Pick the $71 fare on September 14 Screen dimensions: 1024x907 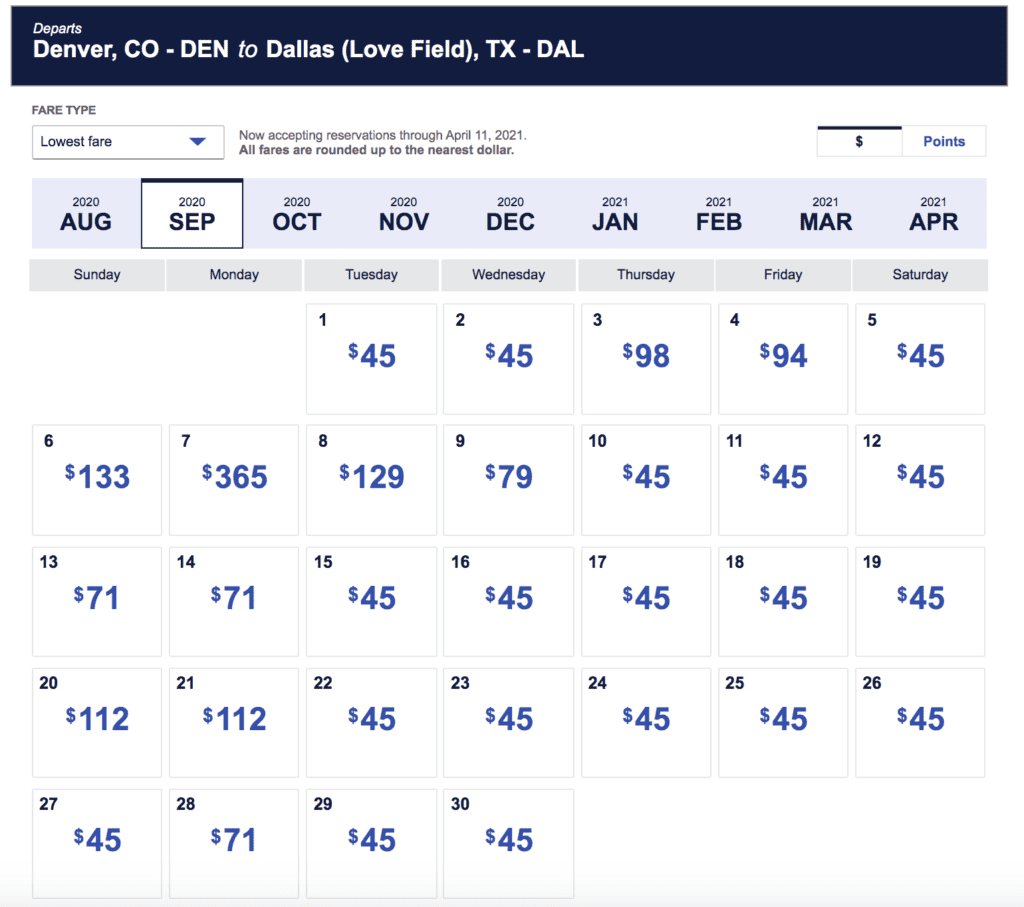(x=234, y=600)
